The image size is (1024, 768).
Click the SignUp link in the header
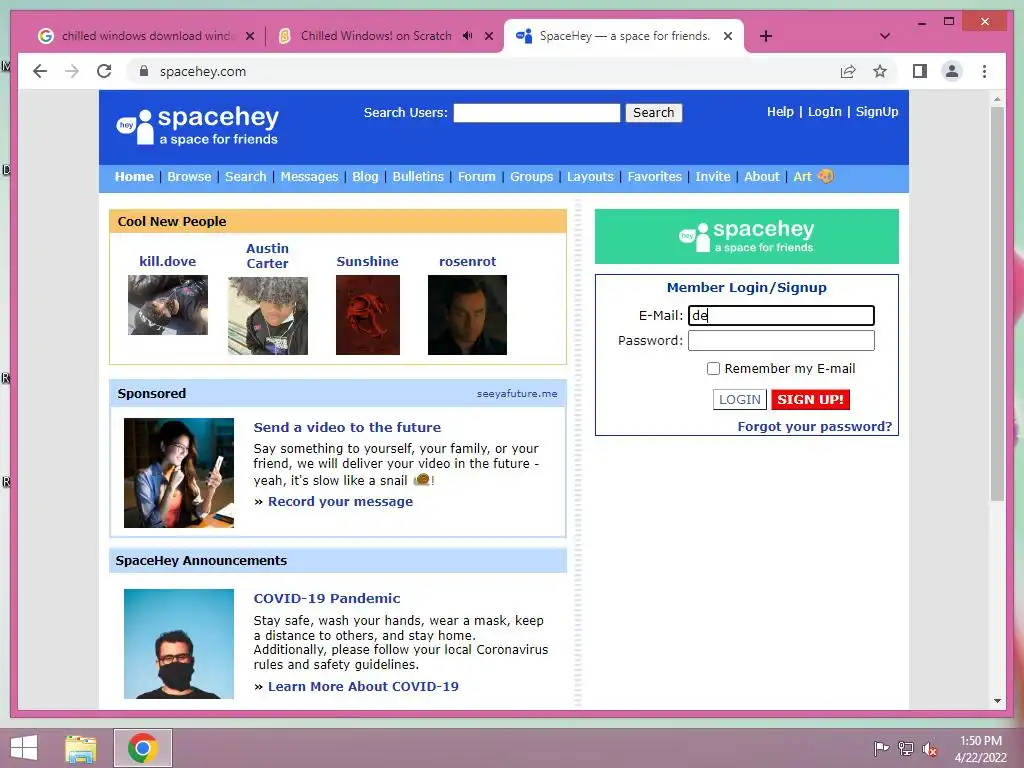coord(877,112)
